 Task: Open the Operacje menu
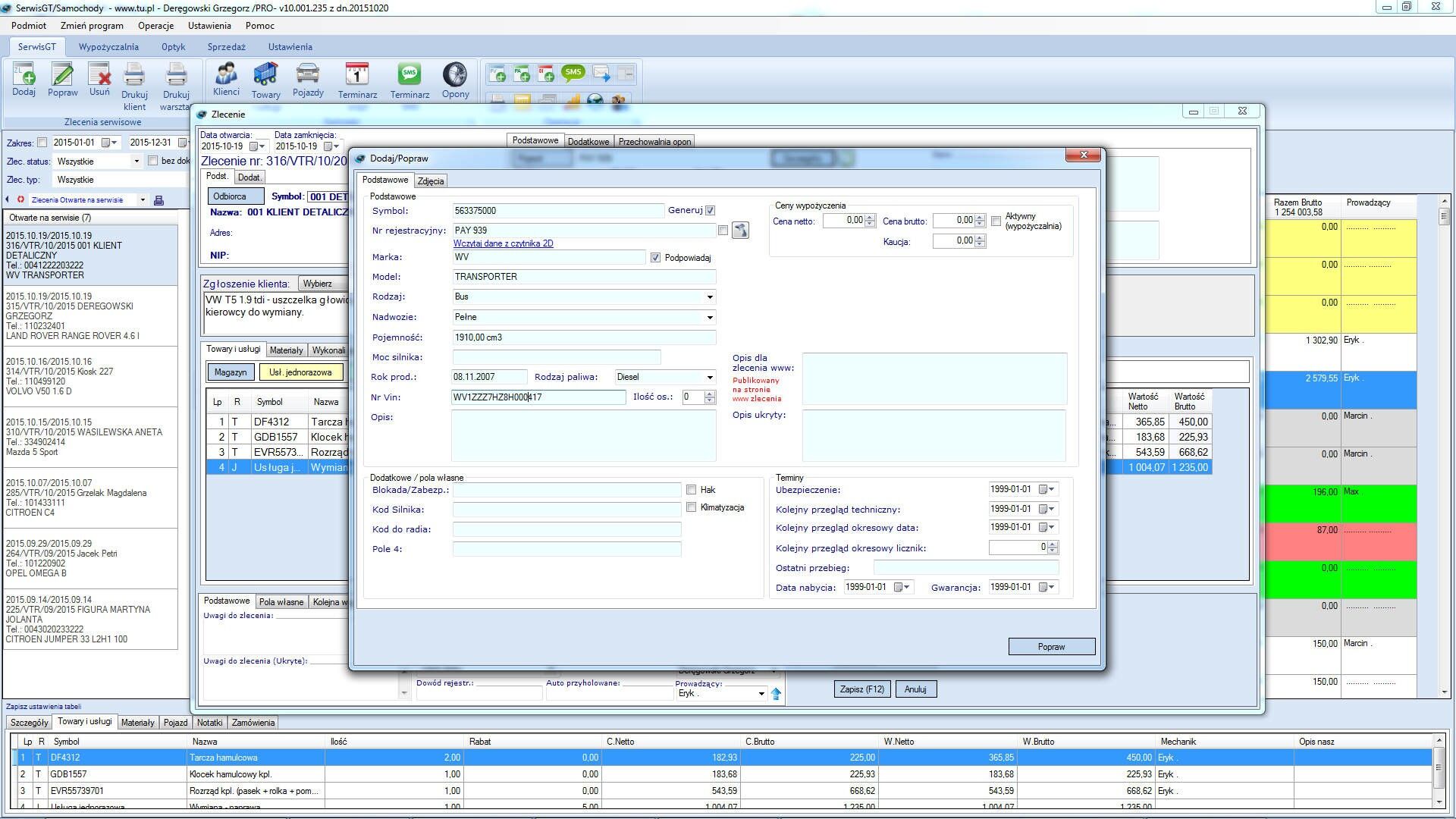pyautogui.click(x=155, y=26)
